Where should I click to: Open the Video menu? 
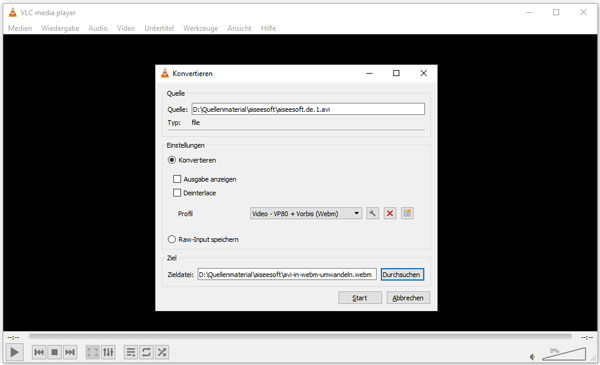click(126, 28)
